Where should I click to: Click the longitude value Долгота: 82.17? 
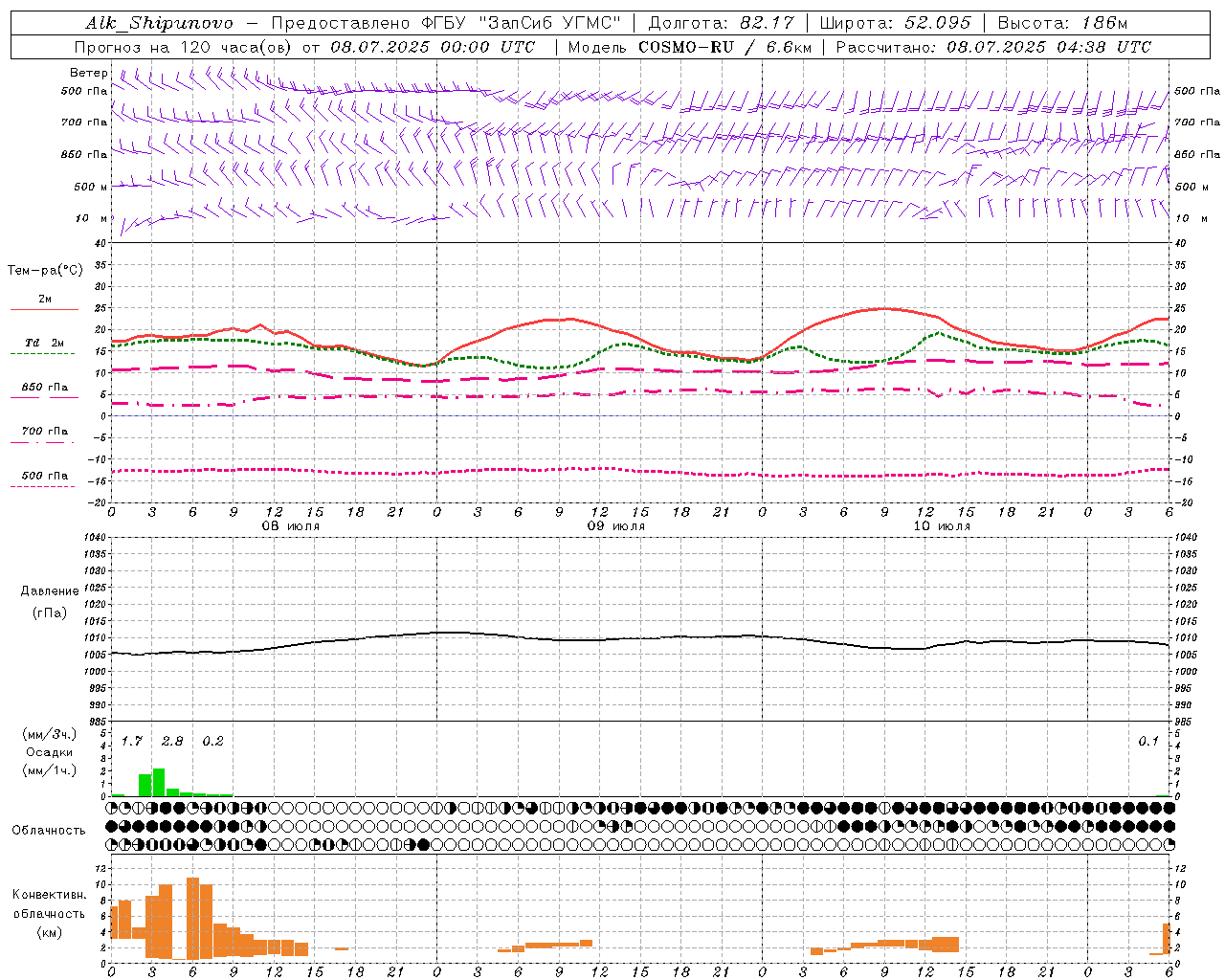click(721, 23)
